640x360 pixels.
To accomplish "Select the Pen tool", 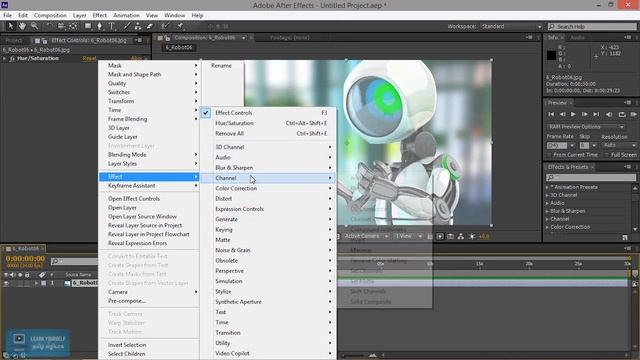I will point(99,26).
